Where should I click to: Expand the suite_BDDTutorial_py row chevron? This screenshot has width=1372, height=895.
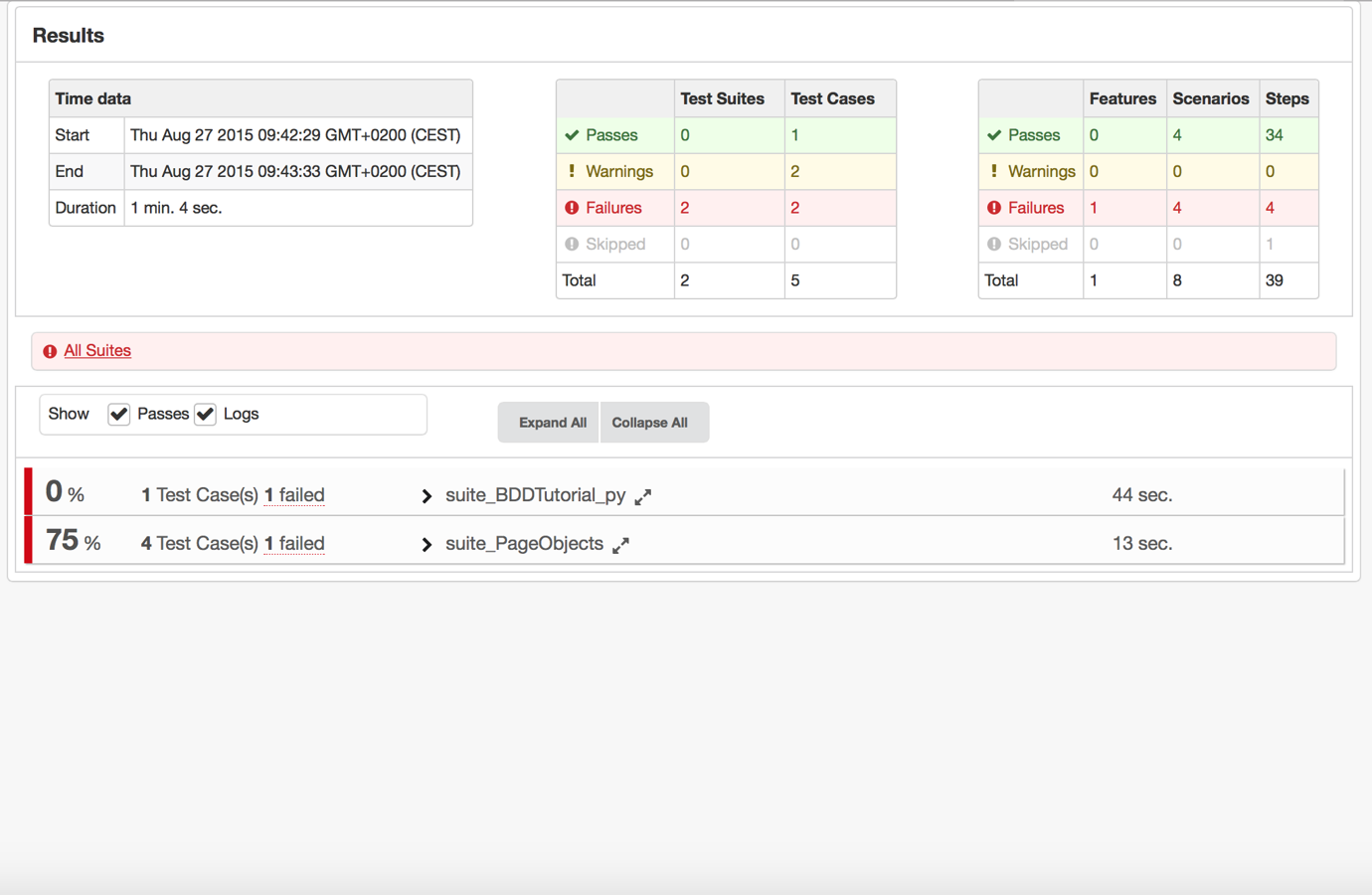pyautogui.click(x=427, y=496)
